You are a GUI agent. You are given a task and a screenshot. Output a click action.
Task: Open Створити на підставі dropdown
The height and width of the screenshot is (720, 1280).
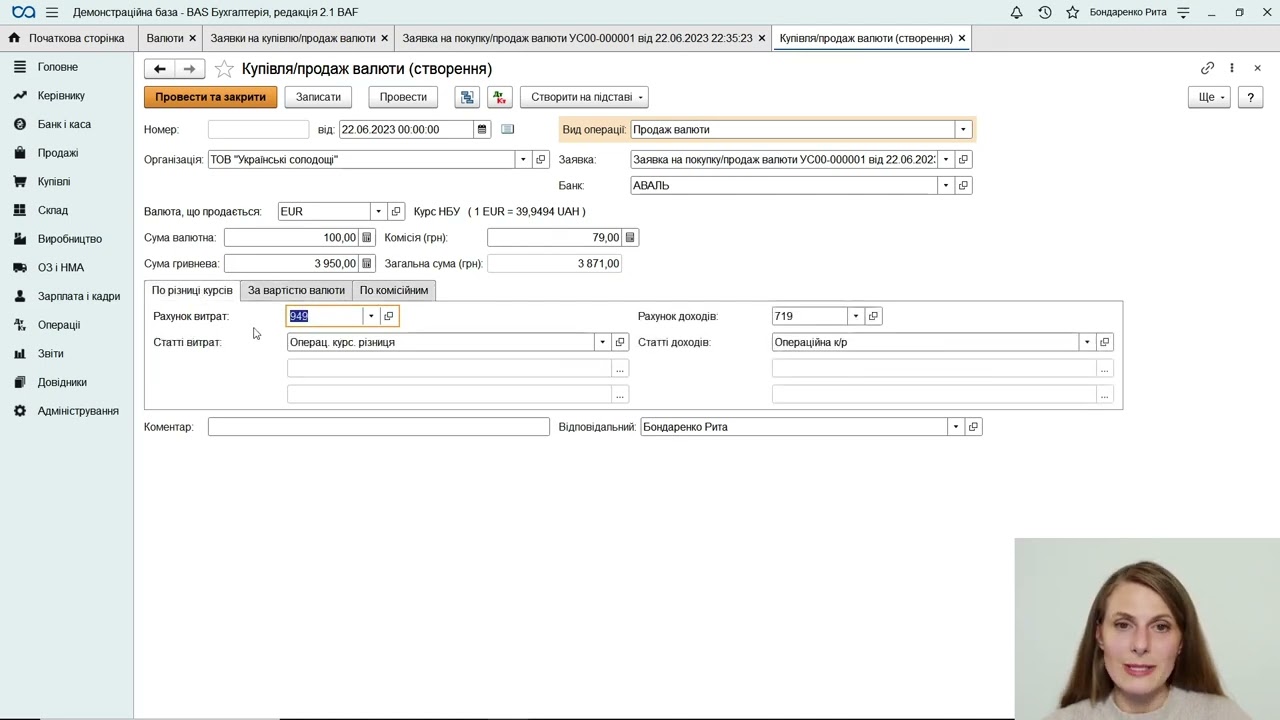584,97
